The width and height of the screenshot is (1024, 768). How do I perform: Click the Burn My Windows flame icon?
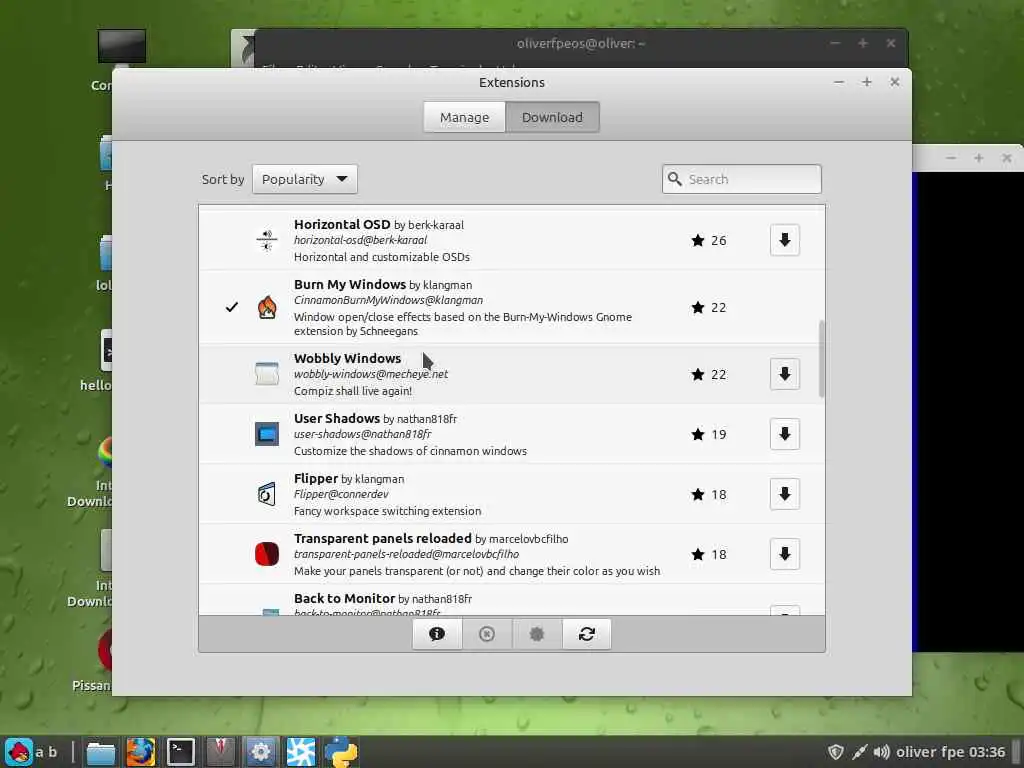(x=266, y=307)
